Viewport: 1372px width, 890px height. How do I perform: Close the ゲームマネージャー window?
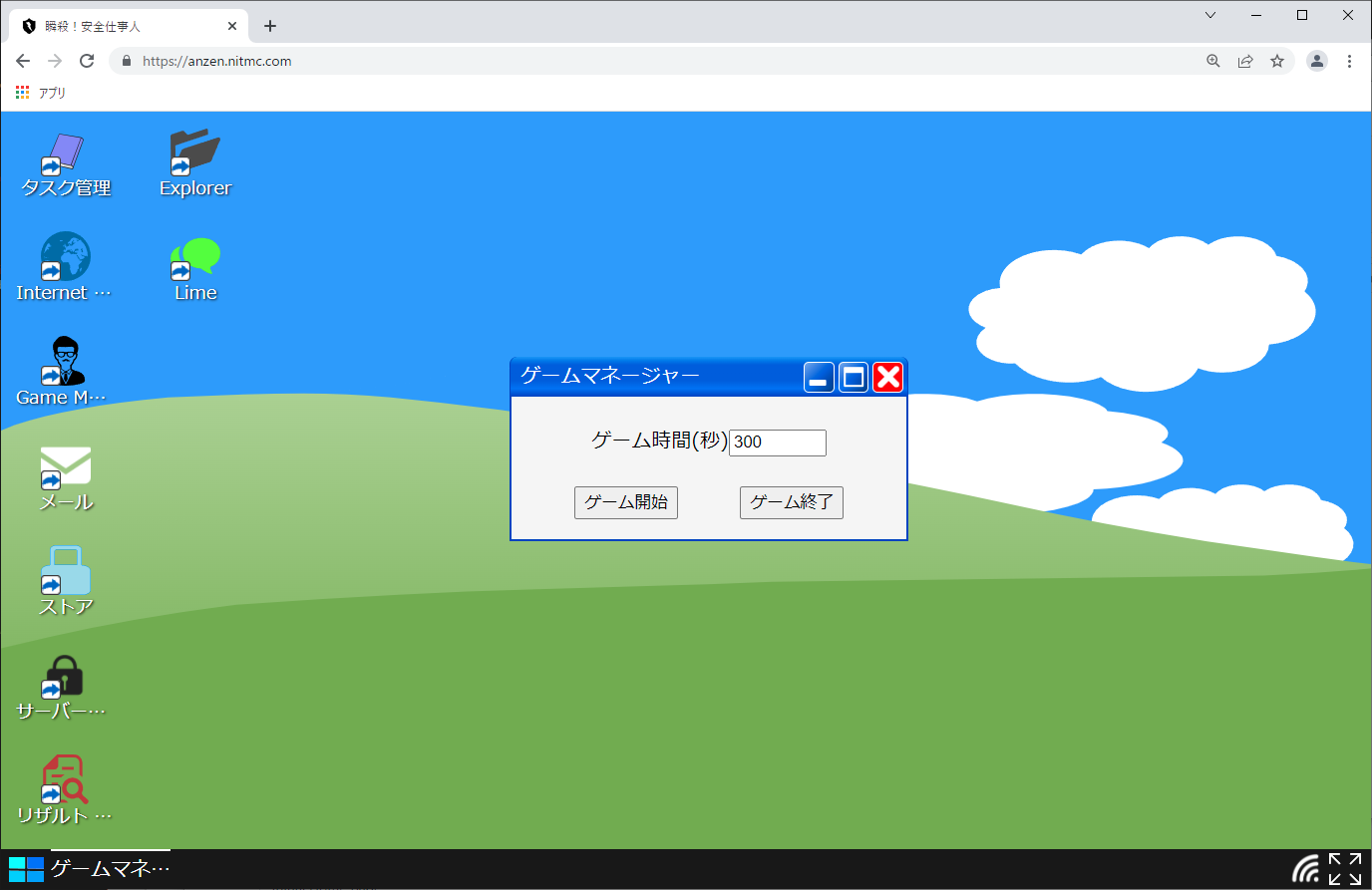(887, 377)
